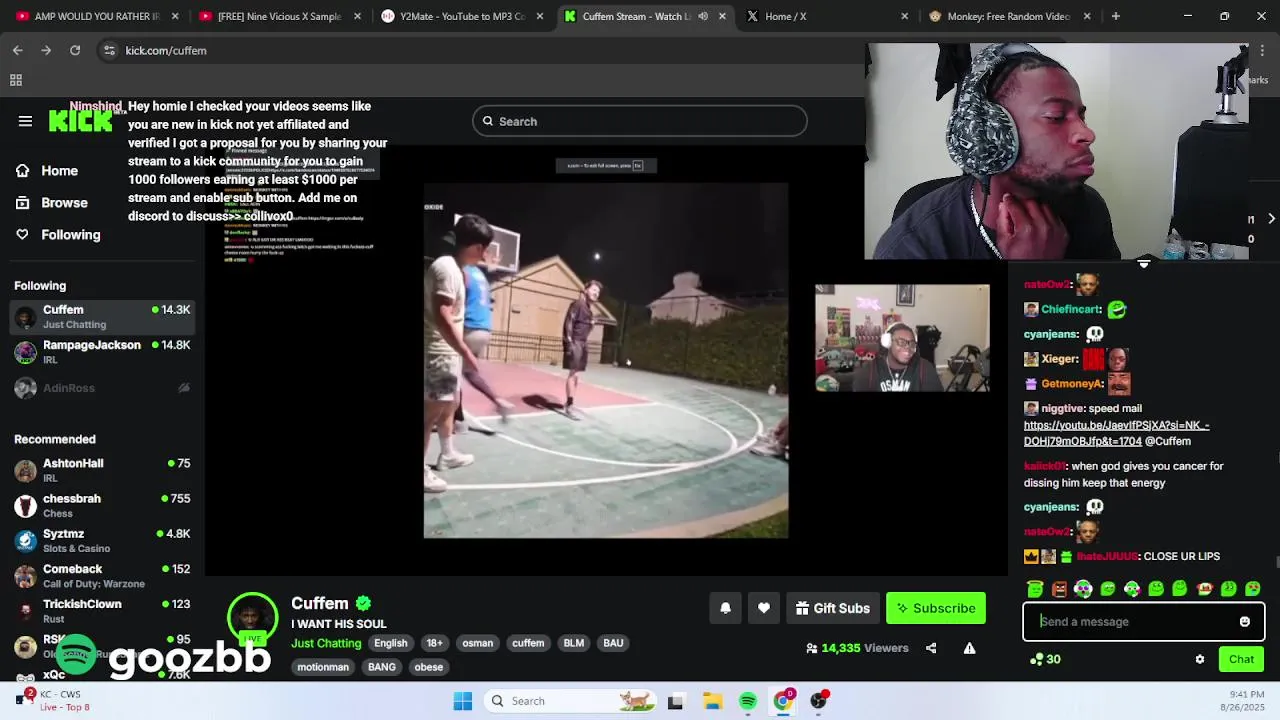This screenshot has width=1280, height=720.
Task: Open the chat settings gear
Action: pyautogui.click(x=1200, y=660)
